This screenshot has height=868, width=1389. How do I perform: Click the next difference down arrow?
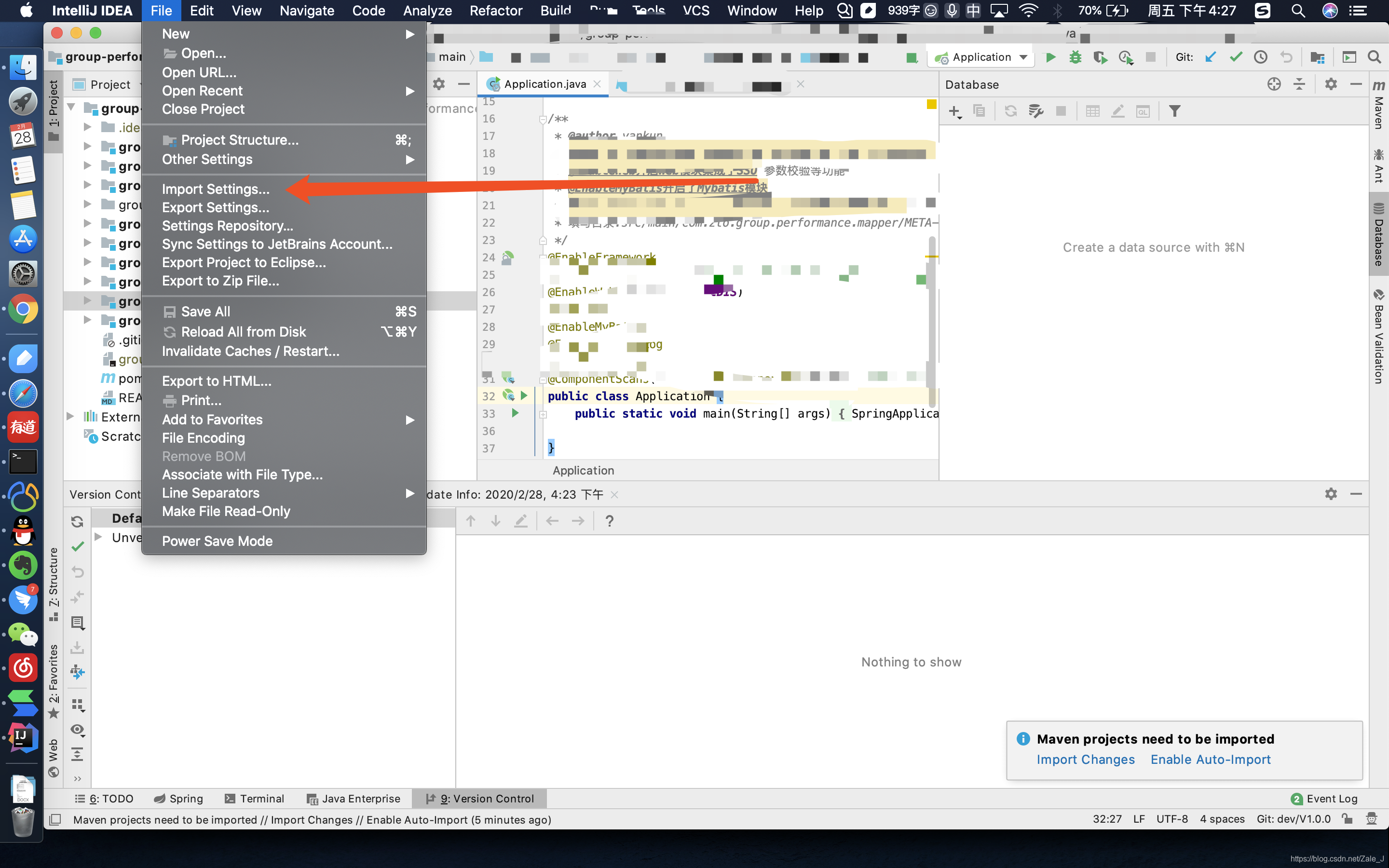tap(495, 521)
